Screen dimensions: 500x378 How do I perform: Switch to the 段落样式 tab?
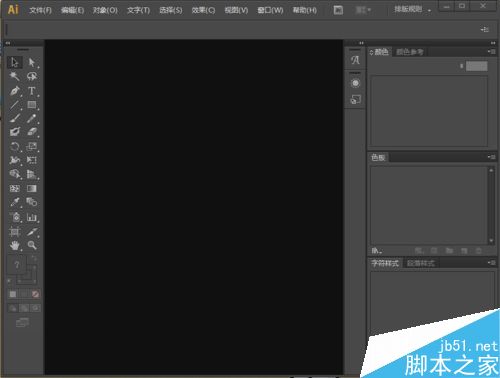tap(421, 263)
